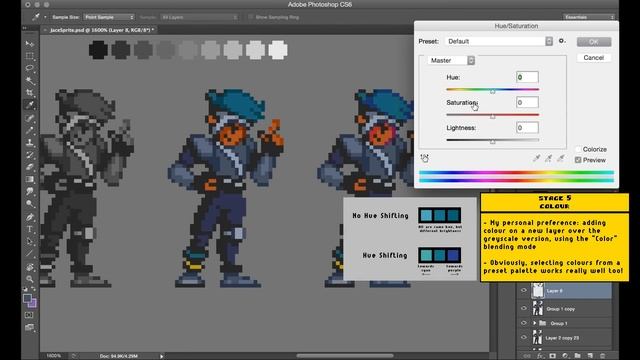Select the Eyedropper tool in toolbar
The width and height of the screenshot is (640, 360).
[x=30, y=105]
